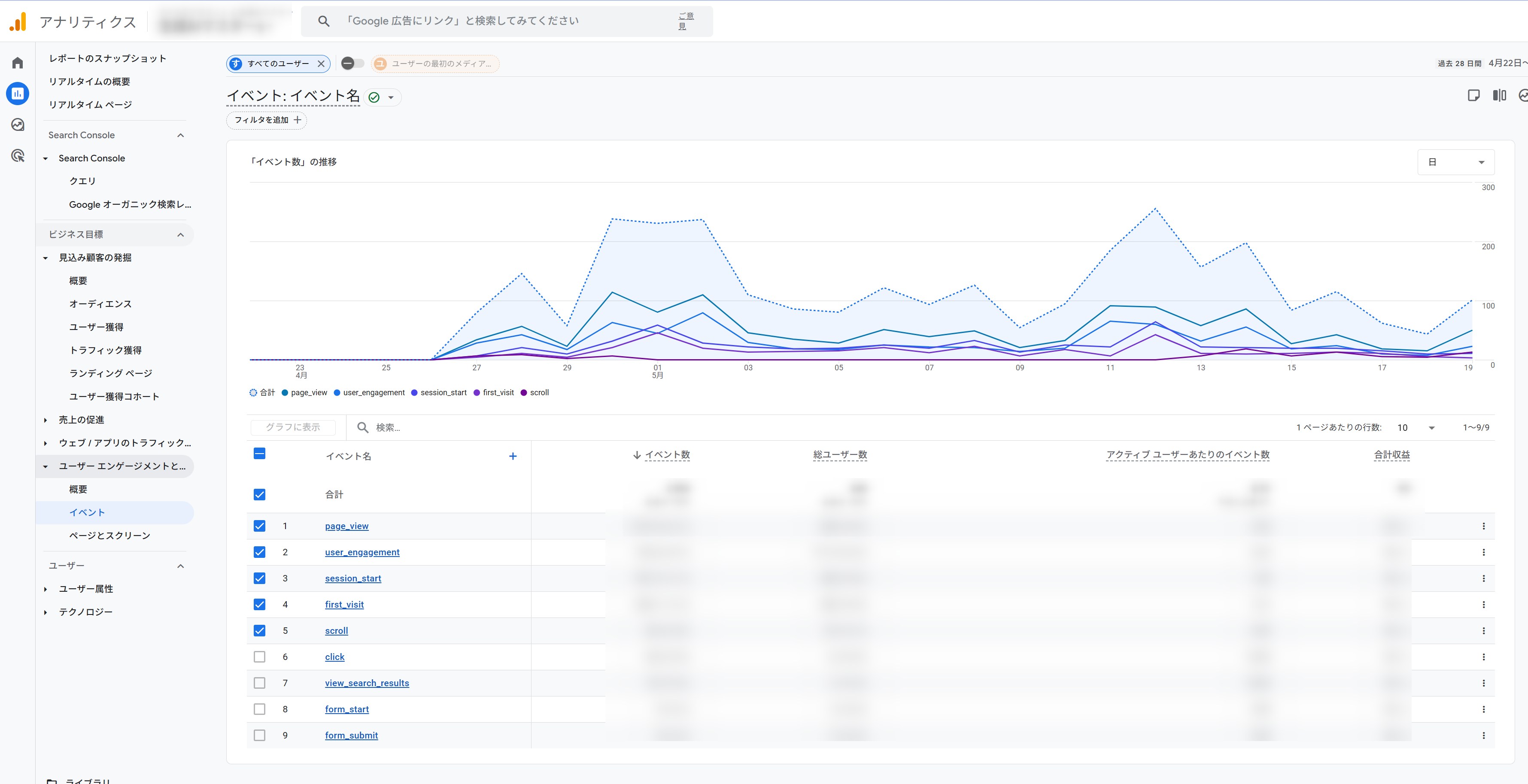
Task: Check the click event checkbox
Action: [x=259, y=657]
